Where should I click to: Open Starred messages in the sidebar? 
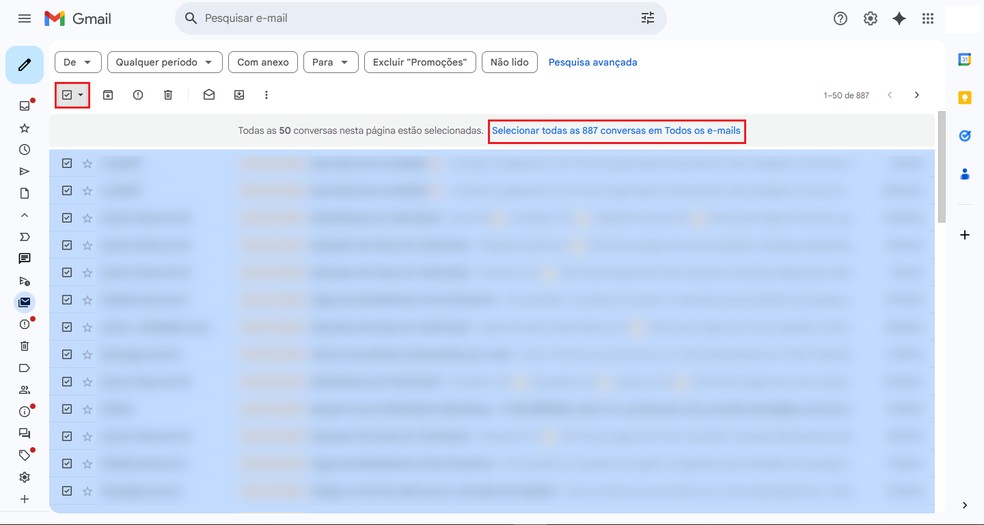pos(24,128)
